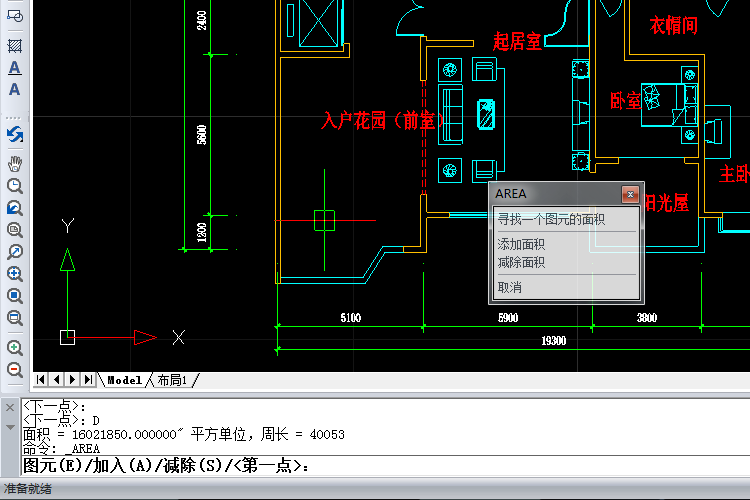Click the UCS origin square icon
750x500 pixels.
(x=67, y=337)
